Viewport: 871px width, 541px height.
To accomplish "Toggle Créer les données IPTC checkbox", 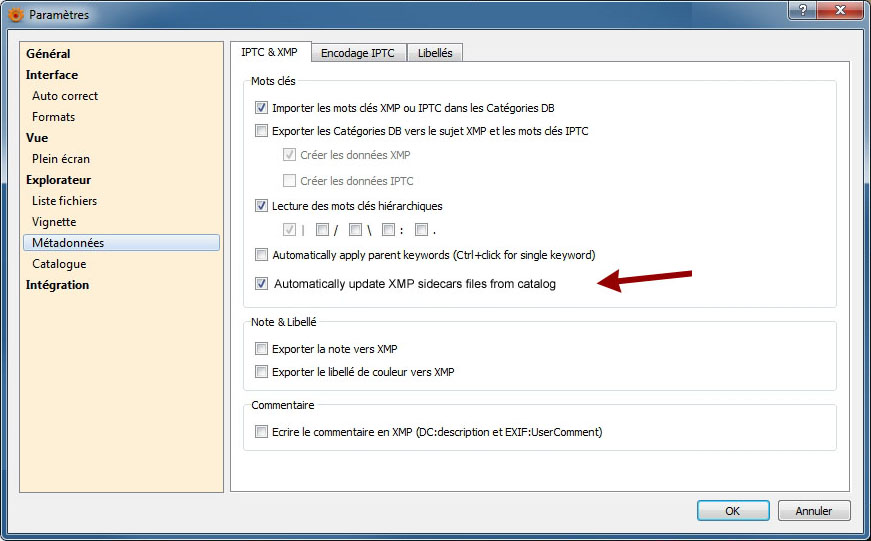I will coord(289,181).
